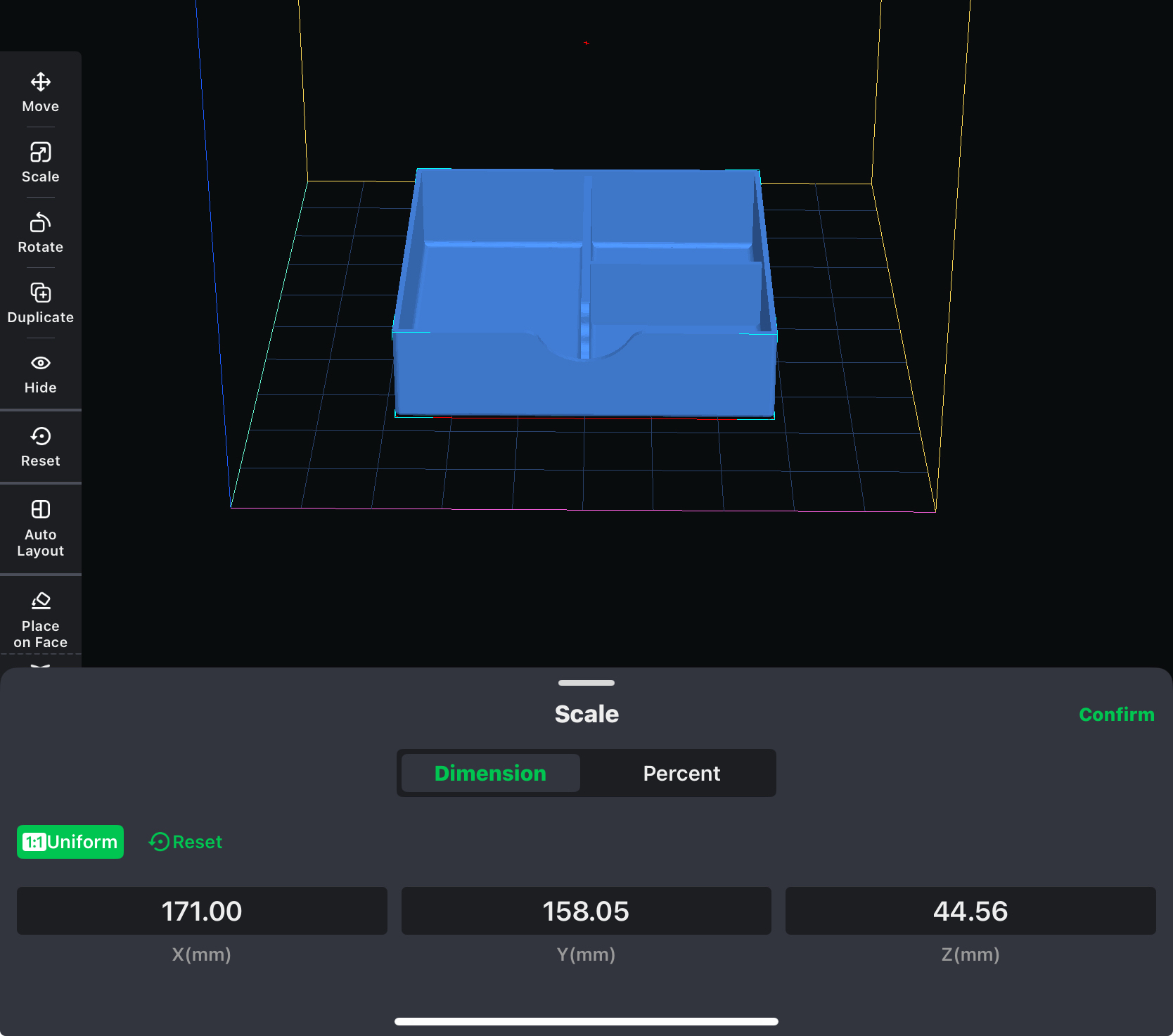Select the Rotate tool
Viewport: 1173px width, 1036px height.
point(41,233)
